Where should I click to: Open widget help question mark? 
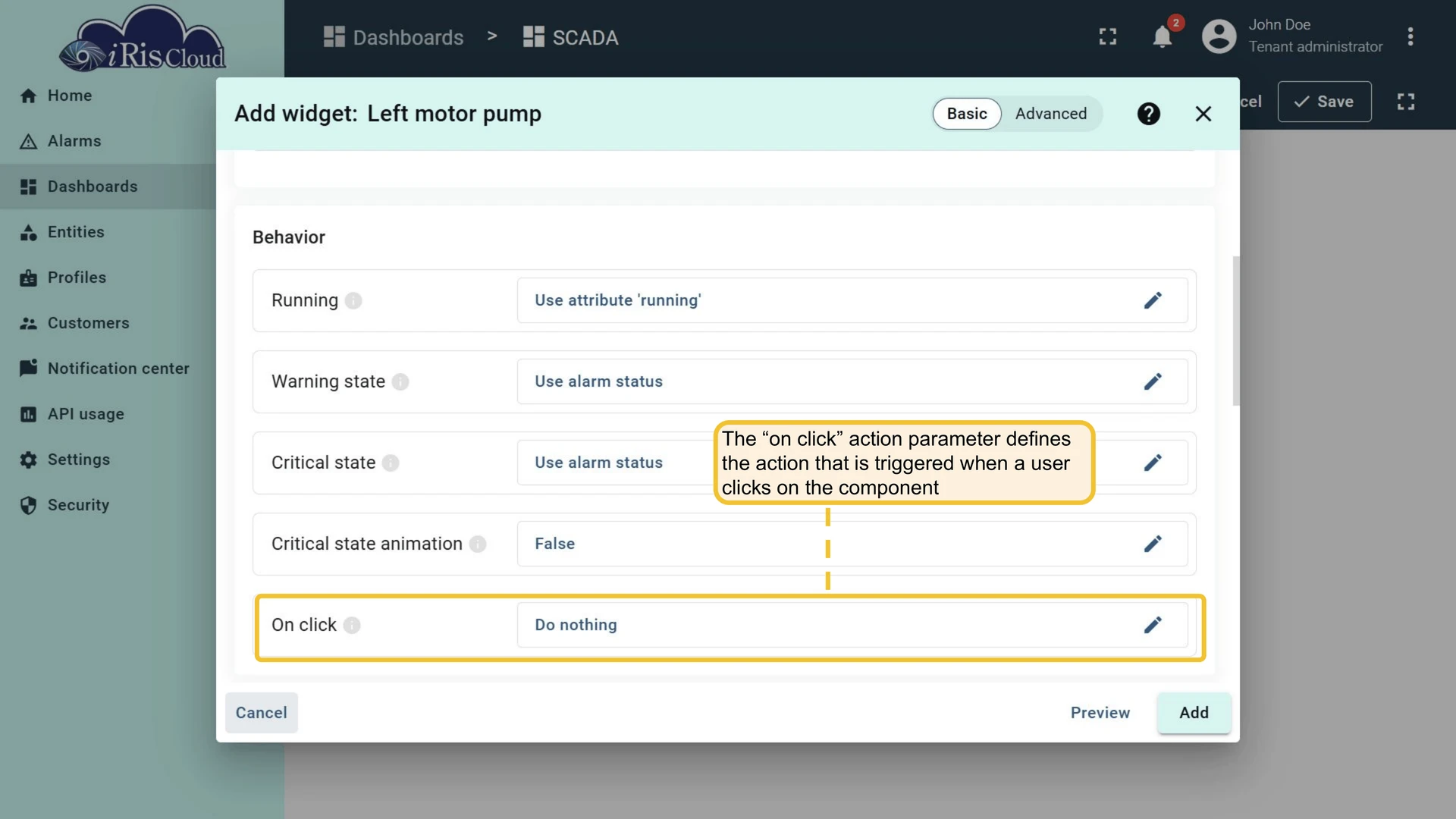pos(1148,114)
